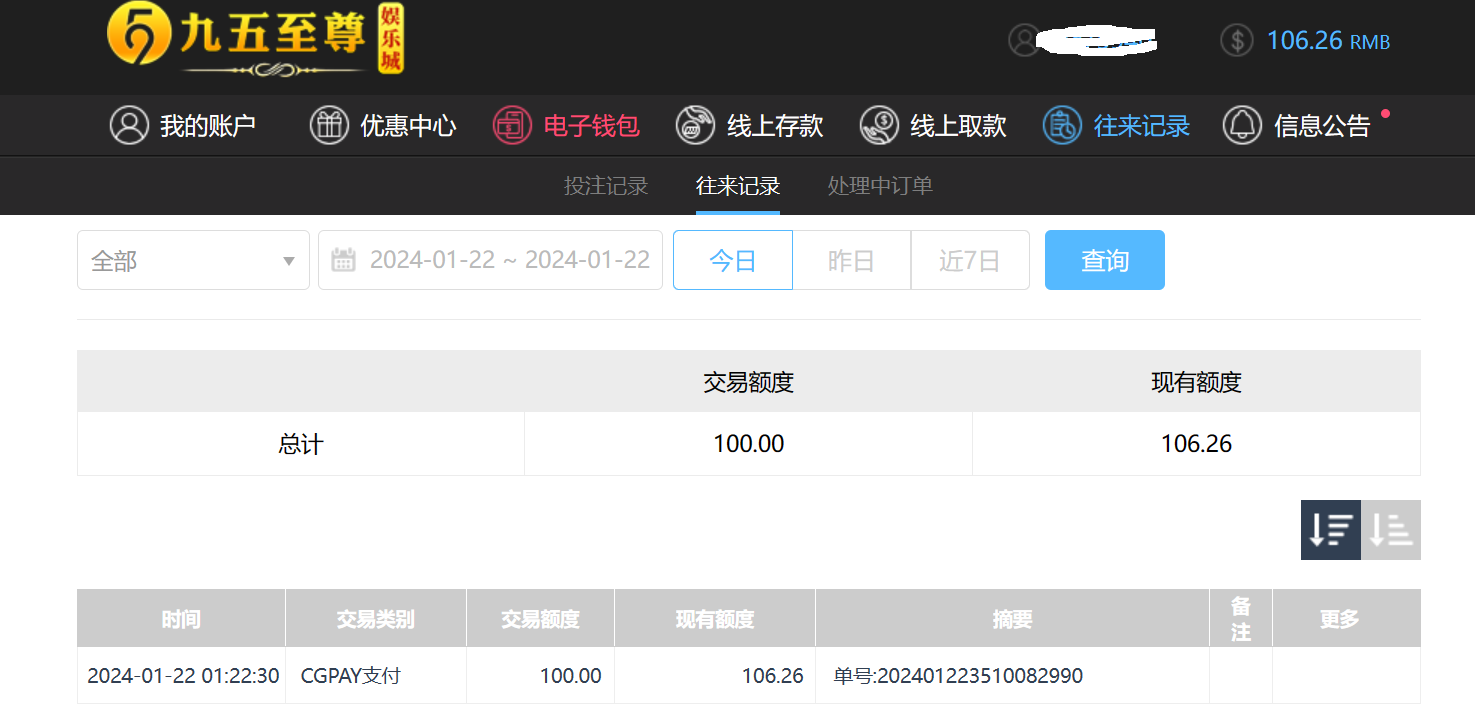Click the 总计 row label
1475x723 pixels.
pyautogui.click(x=301, y=444)
